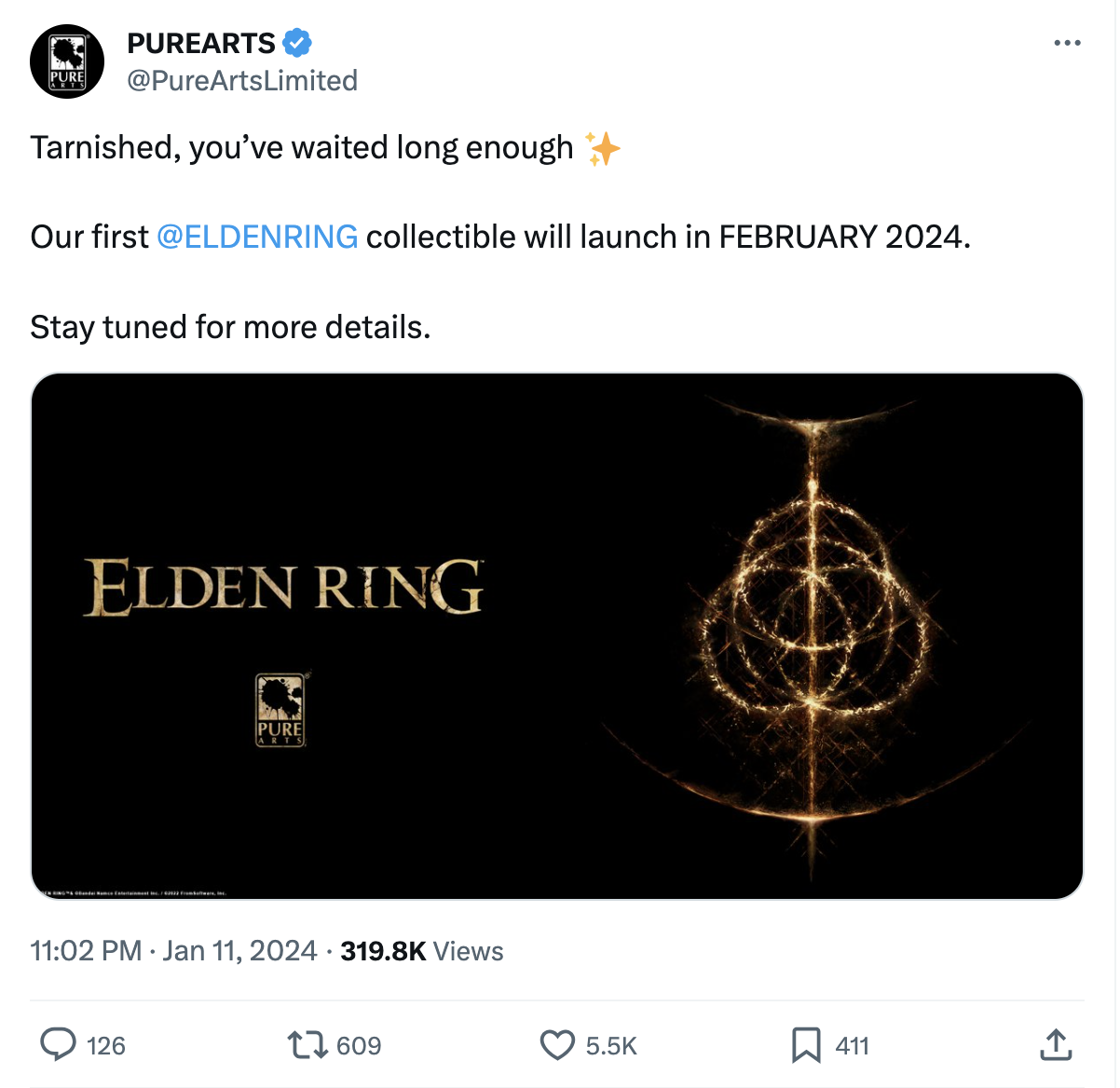Open the @PureArtsLimited handle link
This screenshot has width=1120, height=1088.
click(242, 81)
